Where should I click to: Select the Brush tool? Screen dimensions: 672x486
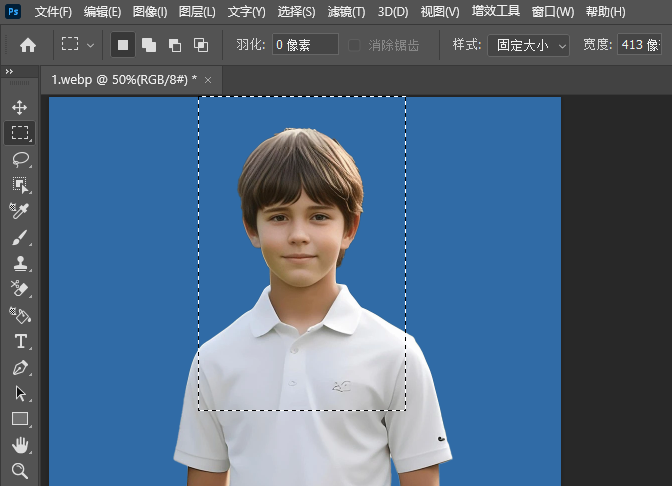point(20,237)
